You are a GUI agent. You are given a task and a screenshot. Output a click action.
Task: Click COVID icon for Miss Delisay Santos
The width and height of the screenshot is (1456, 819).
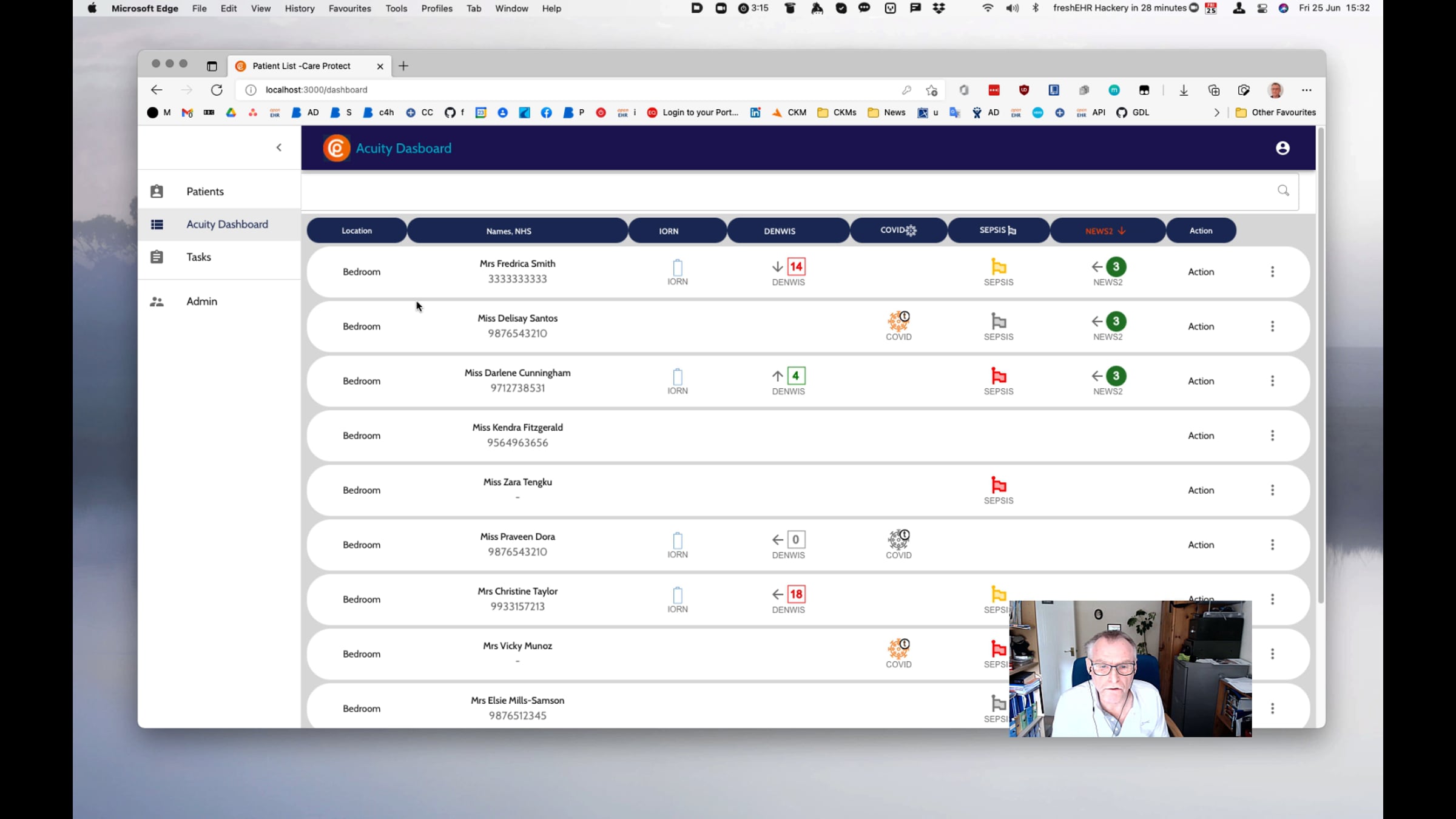point(898,321)
